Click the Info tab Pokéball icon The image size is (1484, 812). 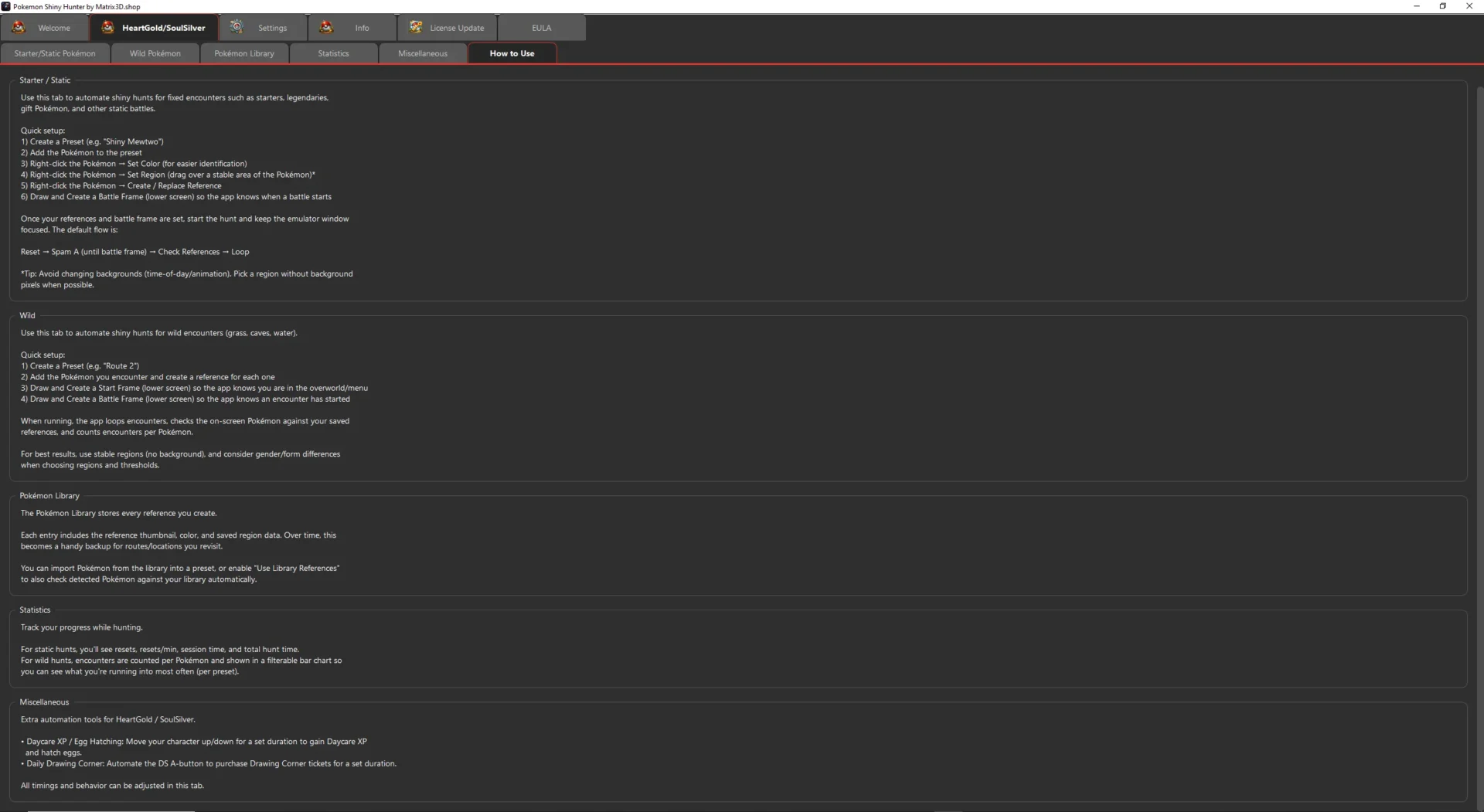pos(326,27)
